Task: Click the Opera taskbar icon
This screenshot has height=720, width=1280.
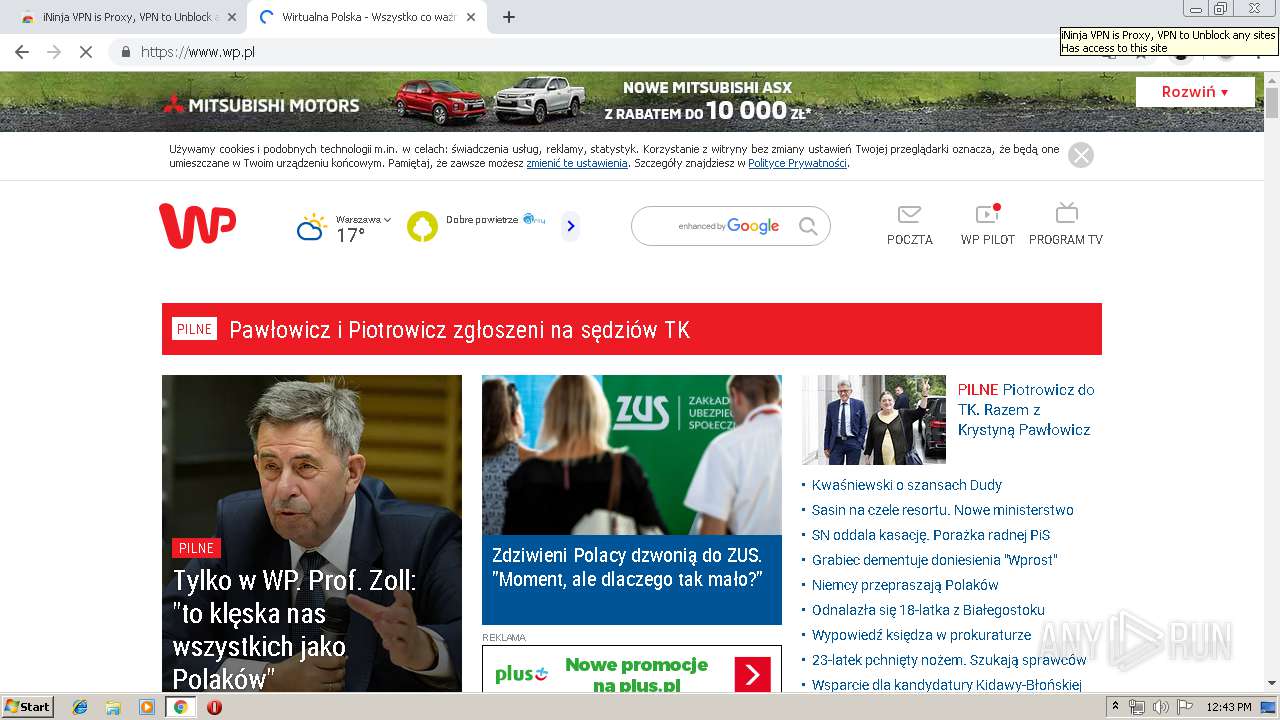Action: tap(214, 707)
